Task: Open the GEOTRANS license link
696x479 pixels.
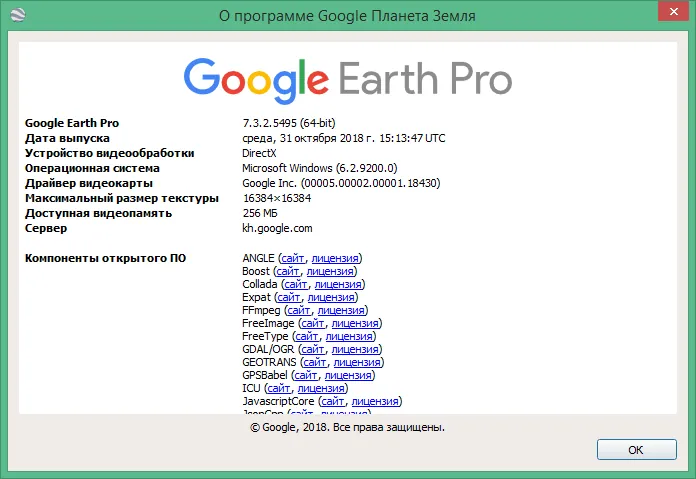Action: (x=357, y=362)
